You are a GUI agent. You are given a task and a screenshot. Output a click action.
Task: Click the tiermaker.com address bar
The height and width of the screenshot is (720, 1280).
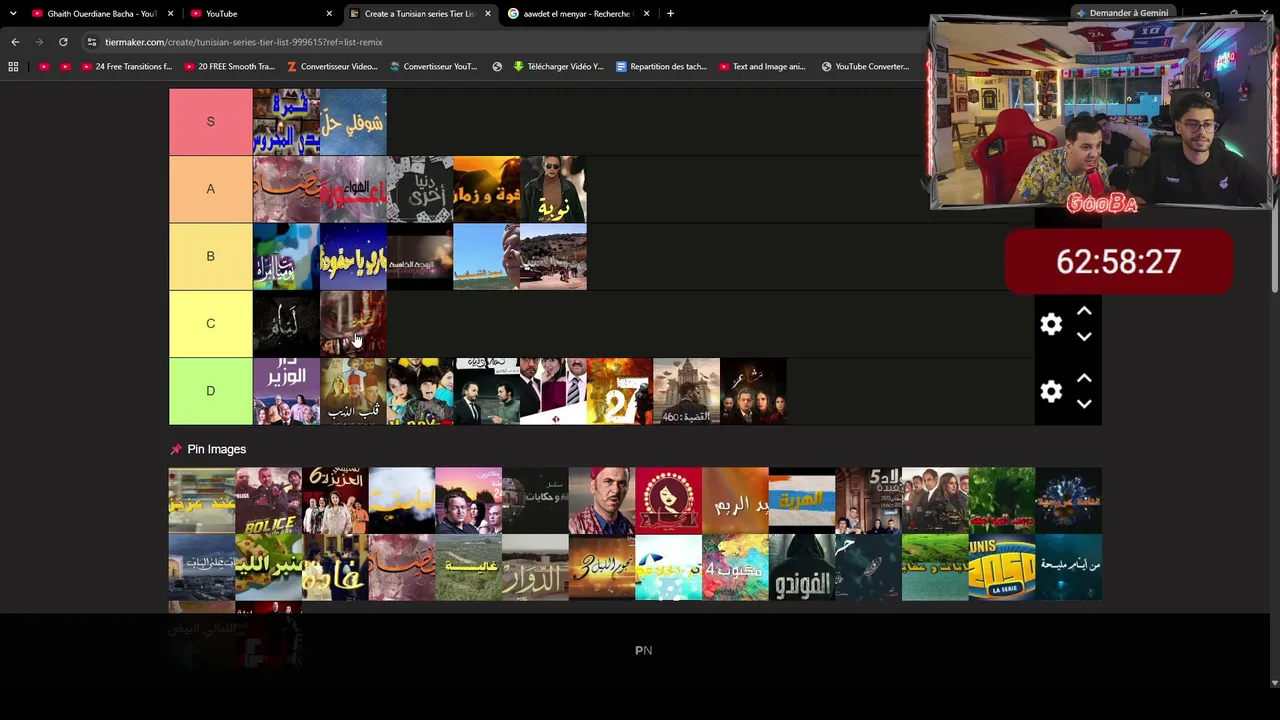click(x=500, y=42)
